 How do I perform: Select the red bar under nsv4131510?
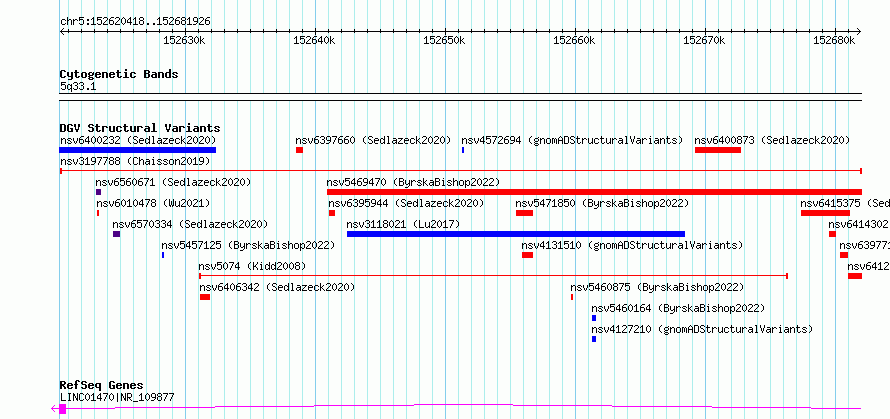527,255
